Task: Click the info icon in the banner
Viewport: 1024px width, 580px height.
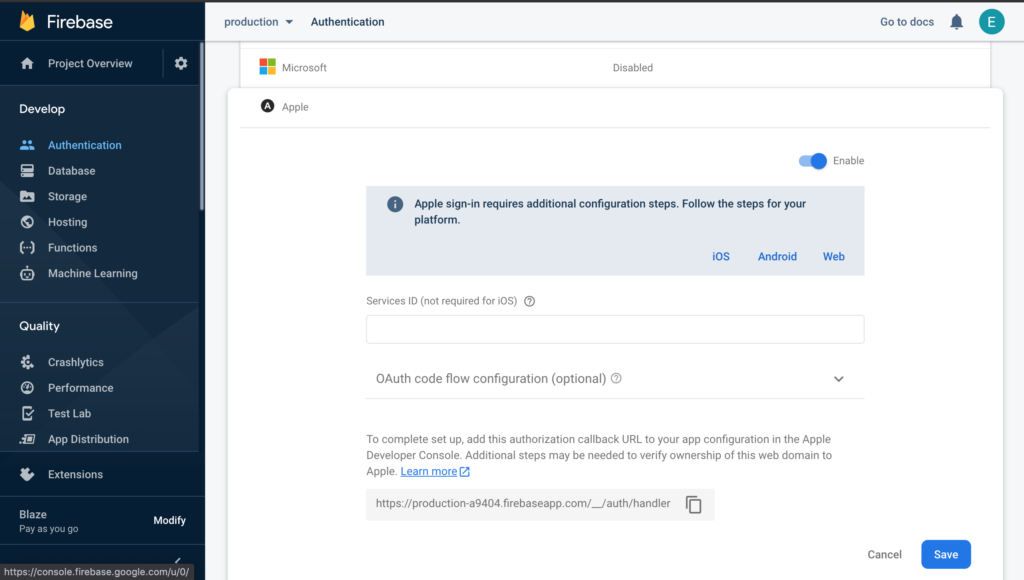Action: [395, 204]
